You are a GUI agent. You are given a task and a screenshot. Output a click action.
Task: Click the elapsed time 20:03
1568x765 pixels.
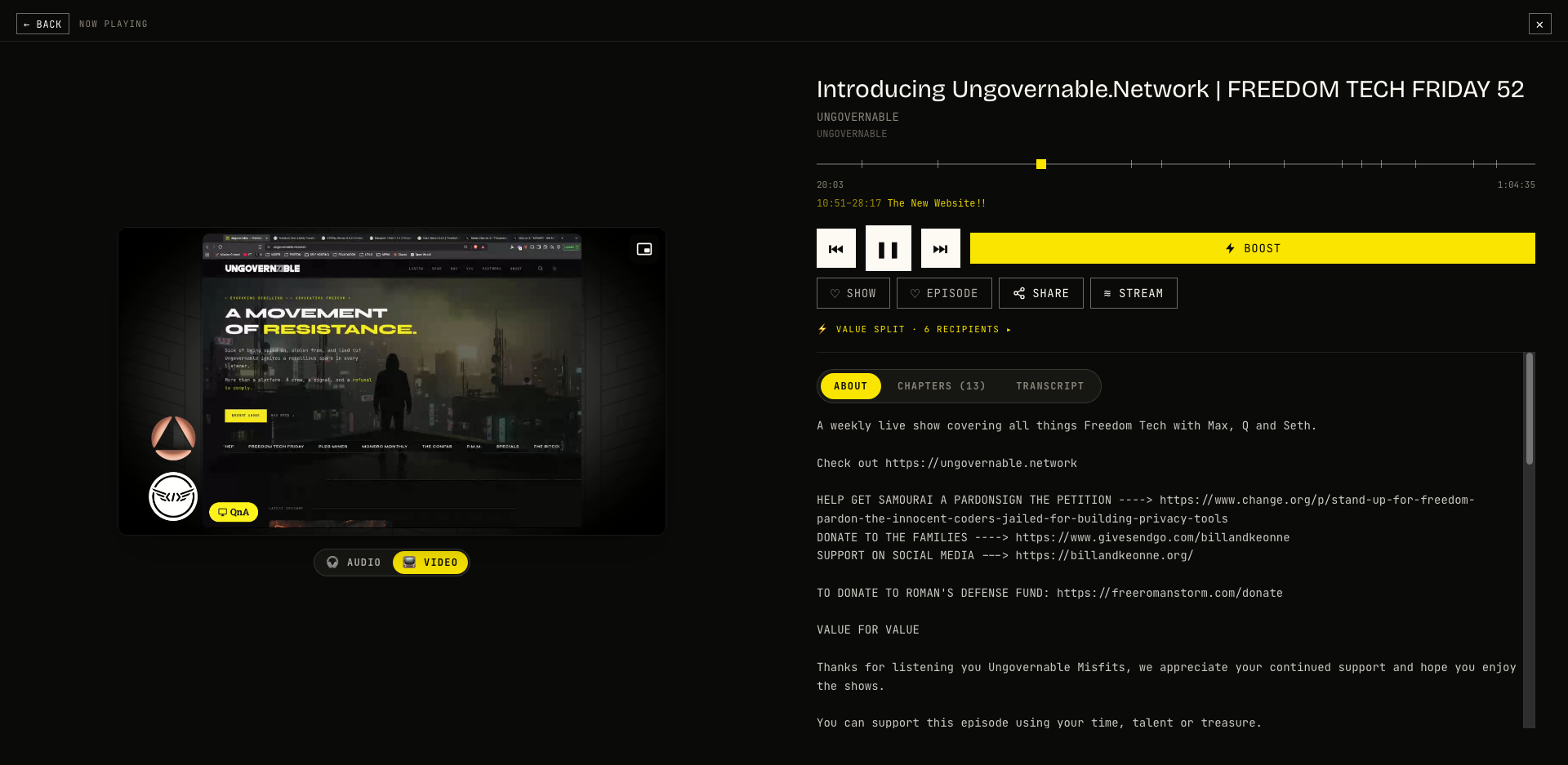[x=830, y=185]
